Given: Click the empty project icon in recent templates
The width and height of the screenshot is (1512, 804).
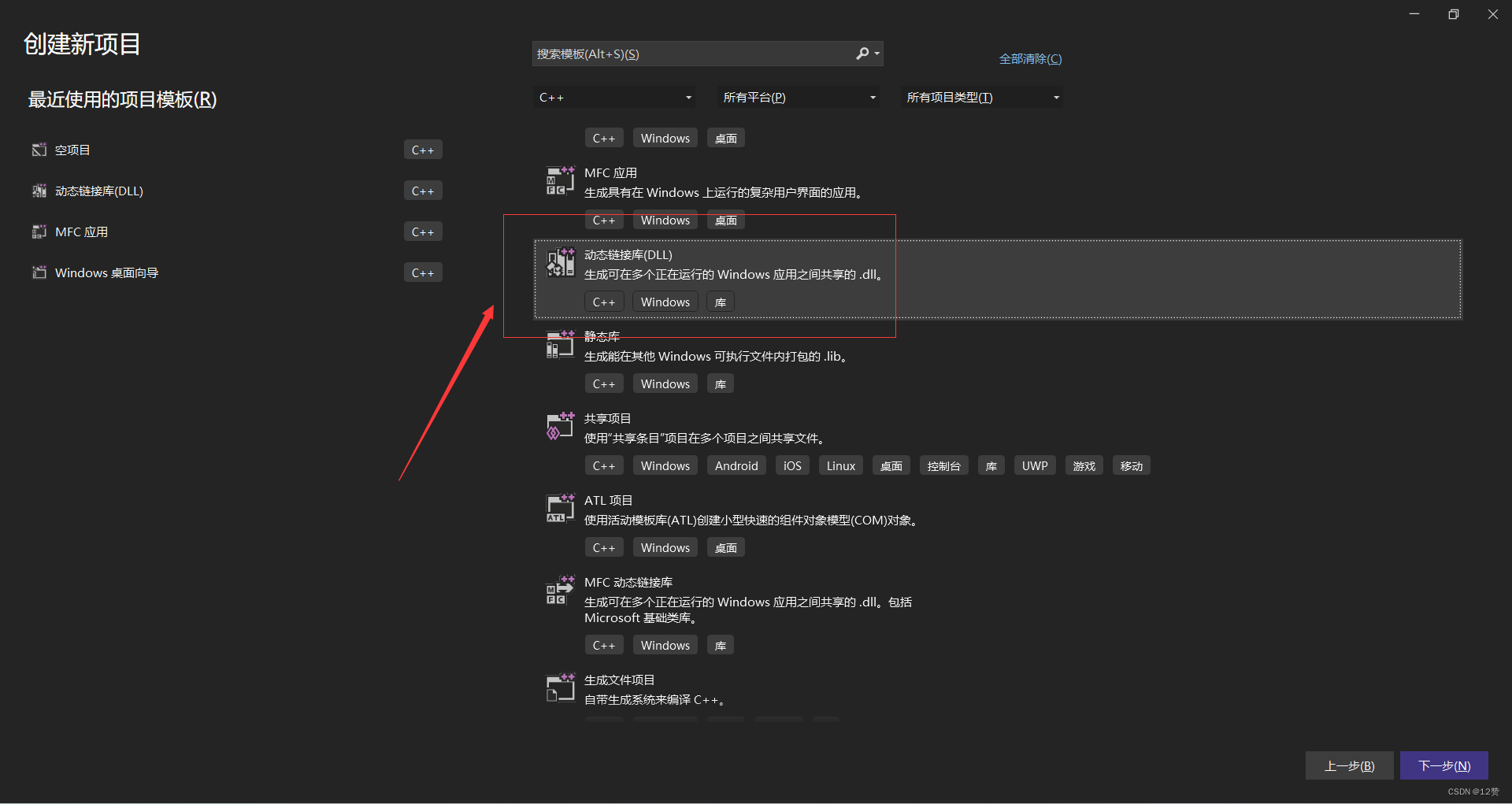Looking at the screenshot, I should click(x=39, y=150).
